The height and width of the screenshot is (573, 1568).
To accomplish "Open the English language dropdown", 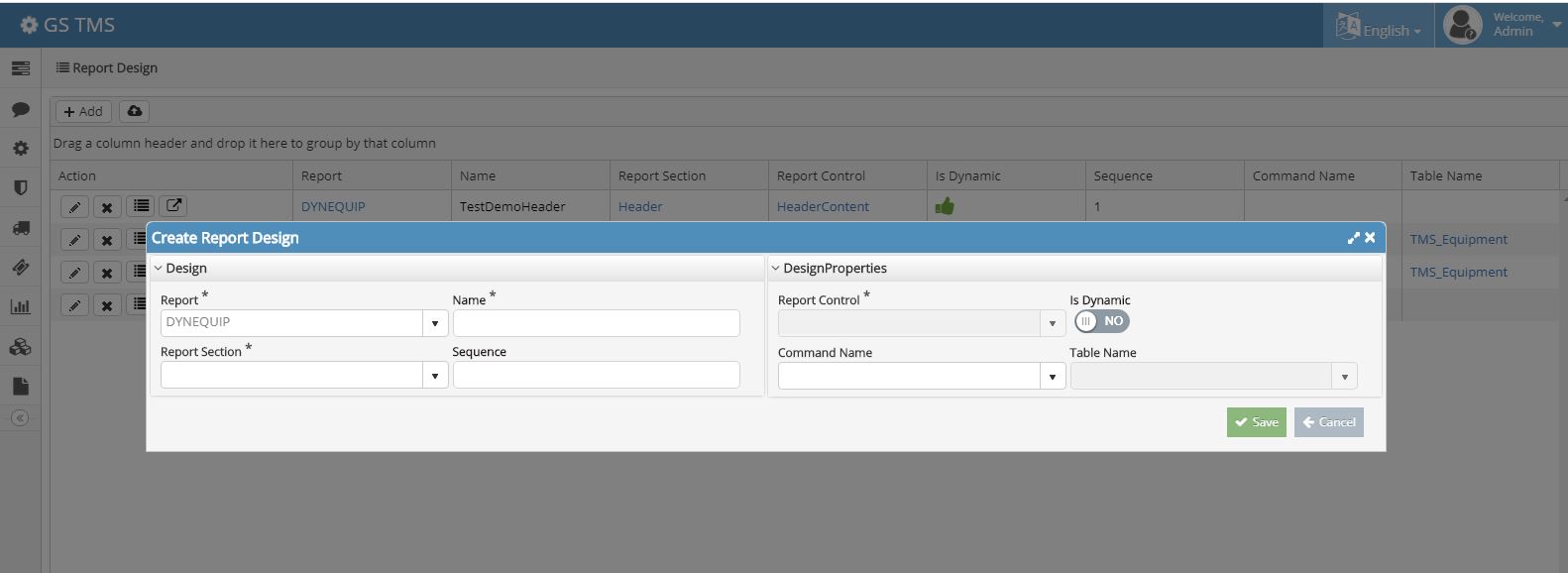I will point(1379,27).
